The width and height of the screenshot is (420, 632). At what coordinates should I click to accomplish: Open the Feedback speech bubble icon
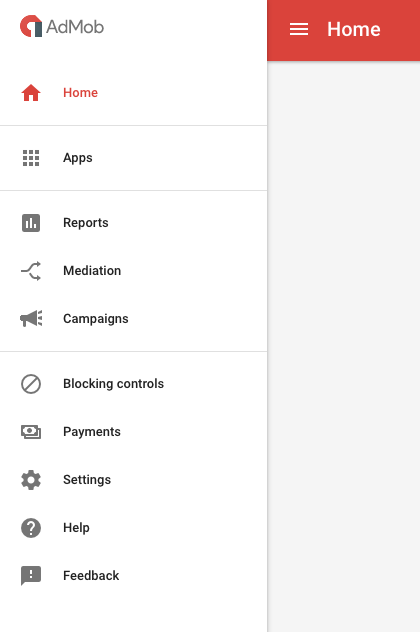(x=31, y=576)
